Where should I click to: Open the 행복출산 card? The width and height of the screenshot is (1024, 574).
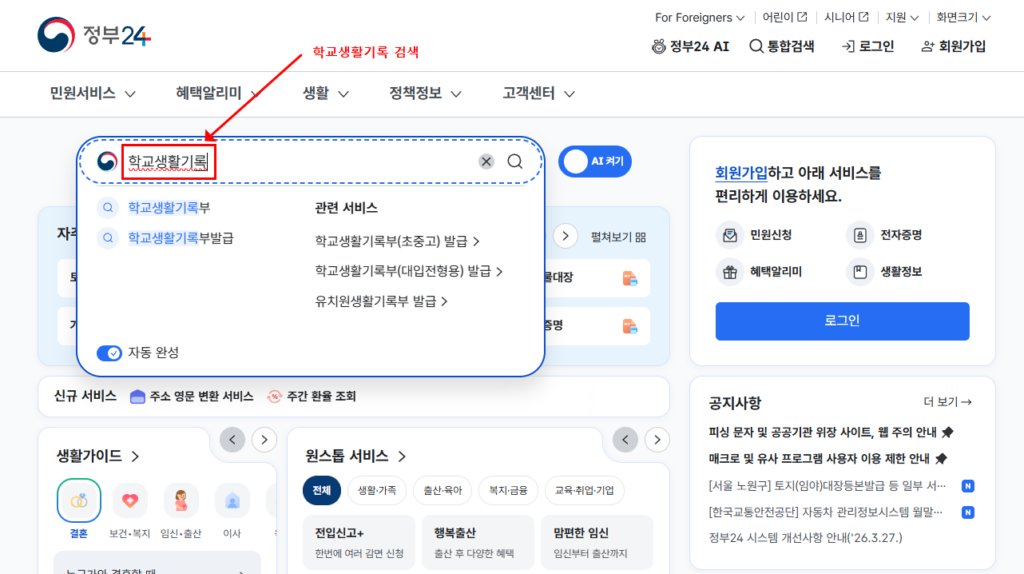coord(478,542)
